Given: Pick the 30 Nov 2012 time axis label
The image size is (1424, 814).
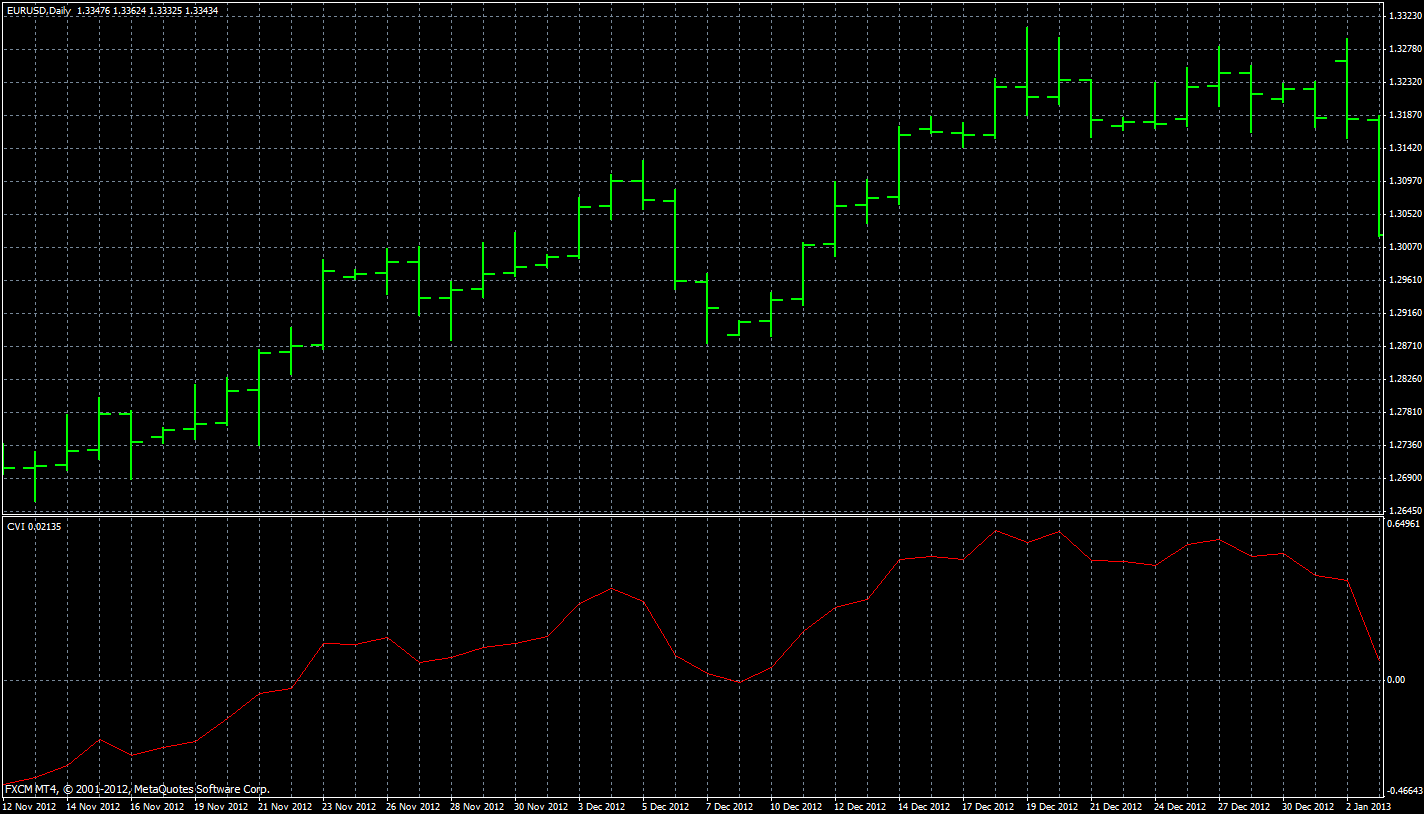Looking at the screenshot, I should click(x=541, y=806).
